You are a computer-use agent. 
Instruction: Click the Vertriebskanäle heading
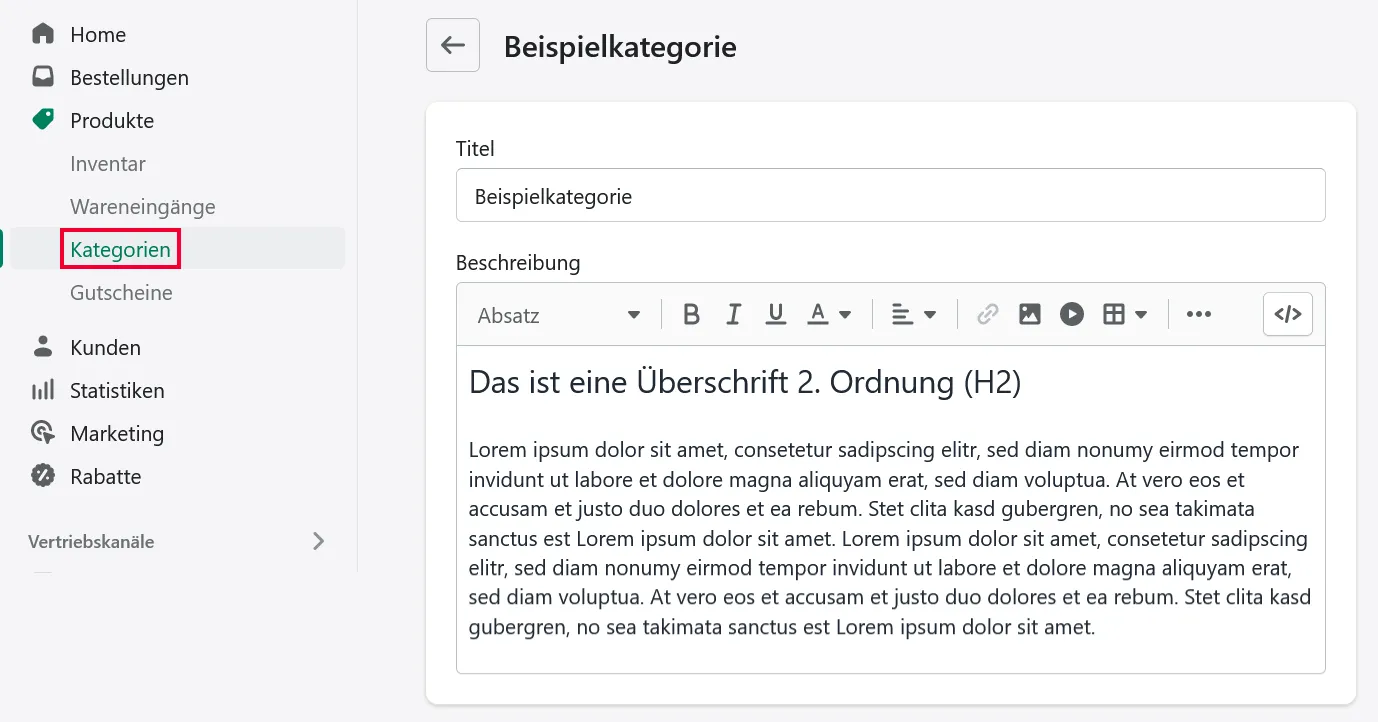(91, 541)
